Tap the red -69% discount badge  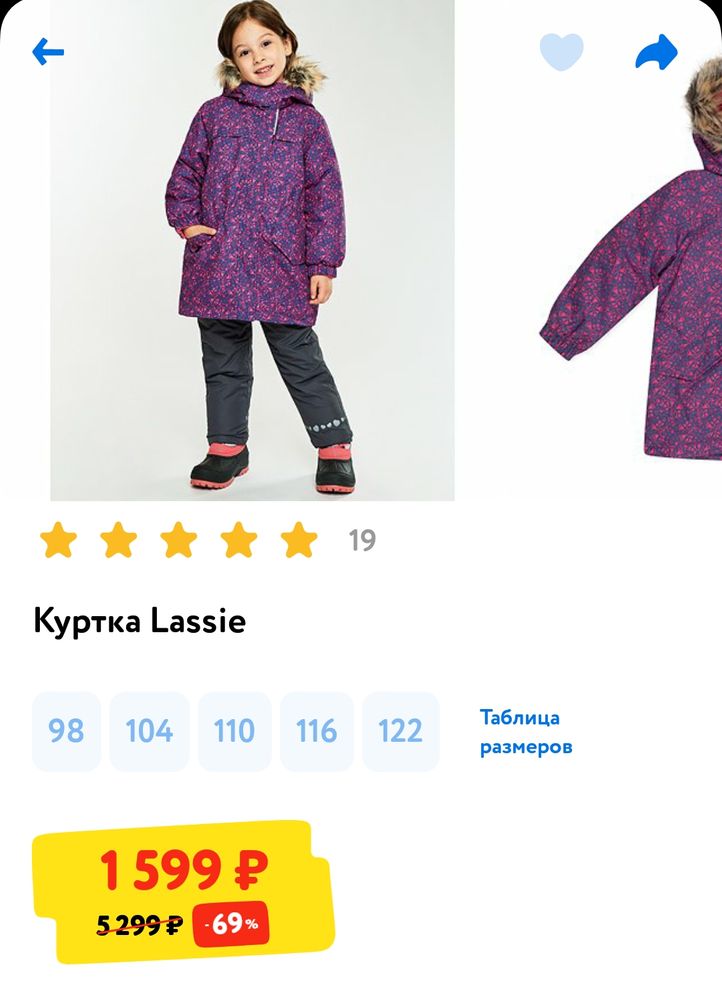click(x=231, y=923)
